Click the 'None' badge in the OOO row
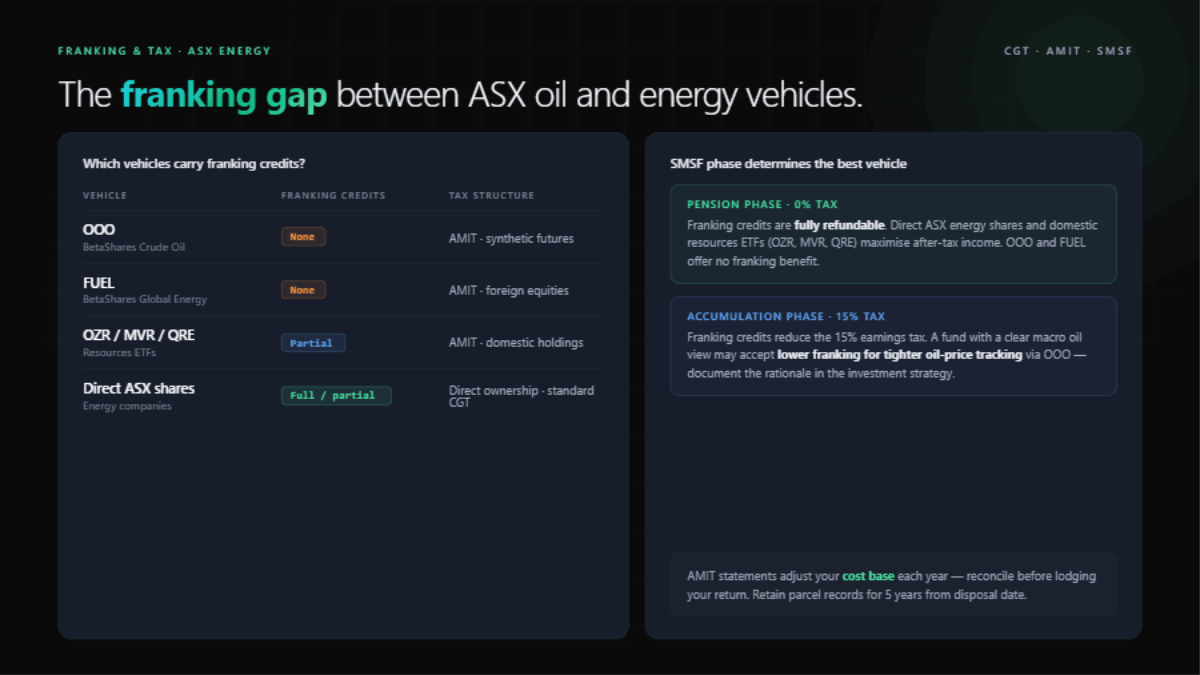This screenshot has height=675, width=1200. pyautogui.click(x=303, y=237)
